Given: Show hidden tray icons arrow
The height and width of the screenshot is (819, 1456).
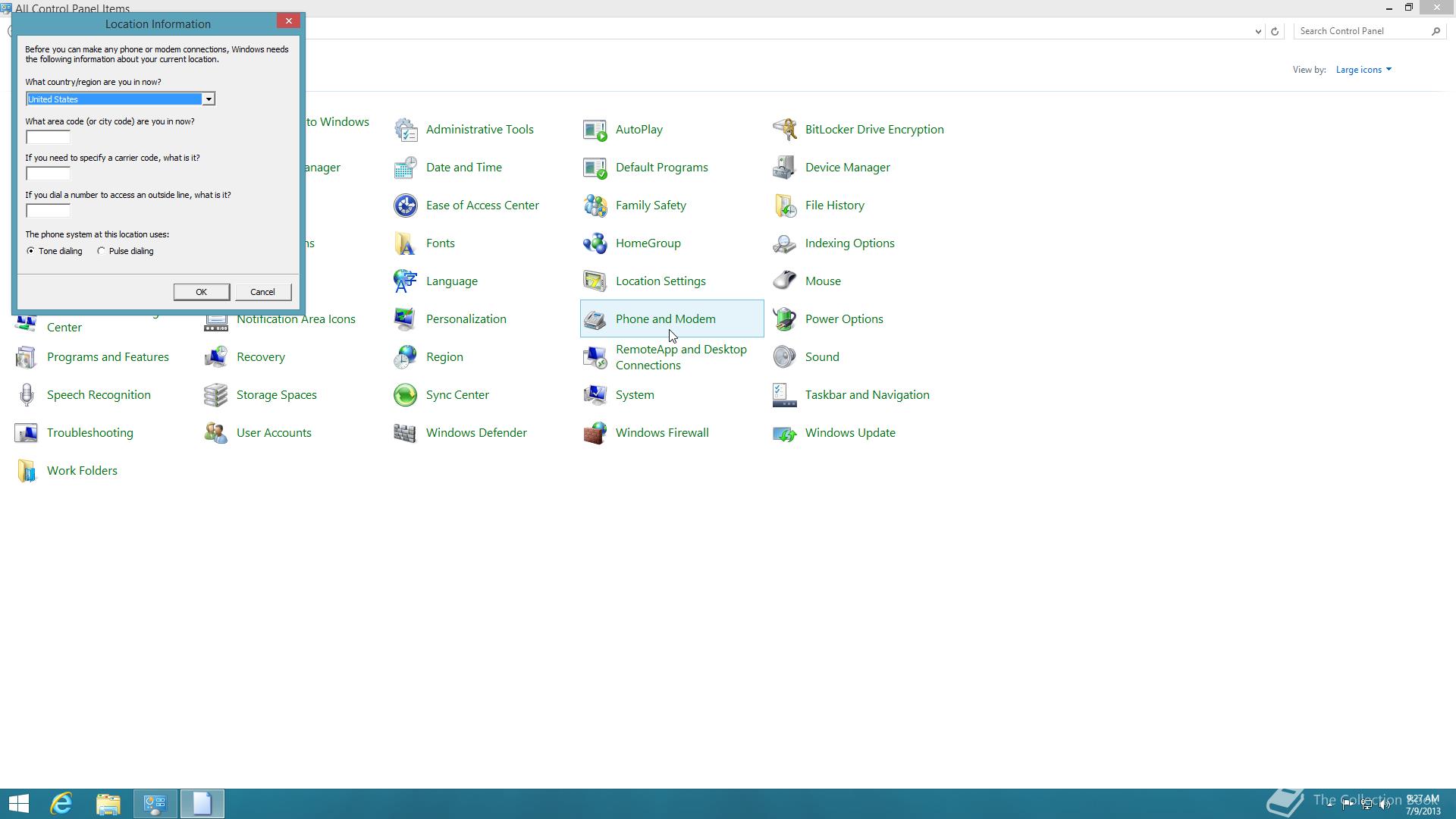Looking at the screenshot, I should (x=1329, y=805).
